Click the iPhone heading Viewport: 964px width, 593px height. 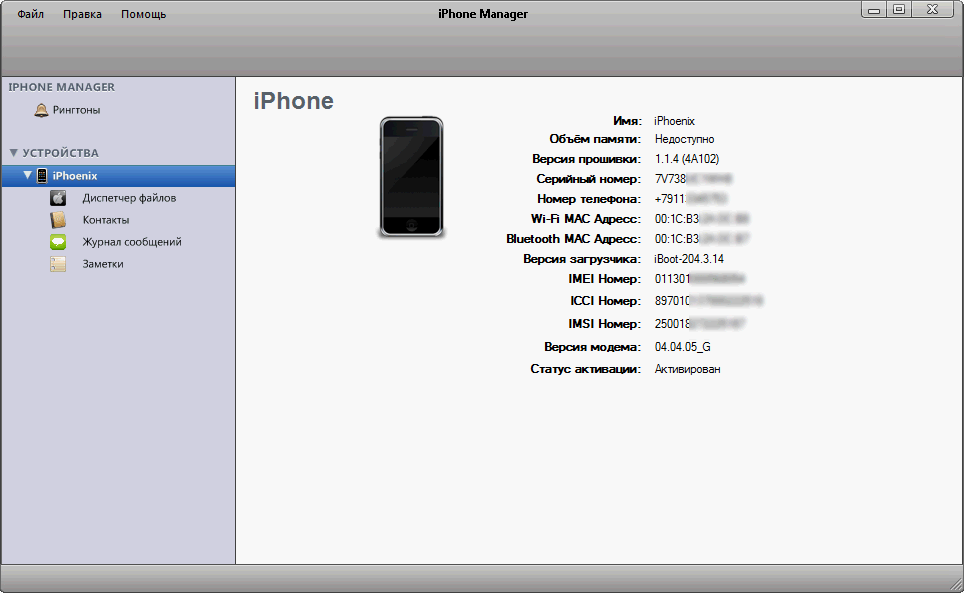pyautogui.click(x=293, y=101)
